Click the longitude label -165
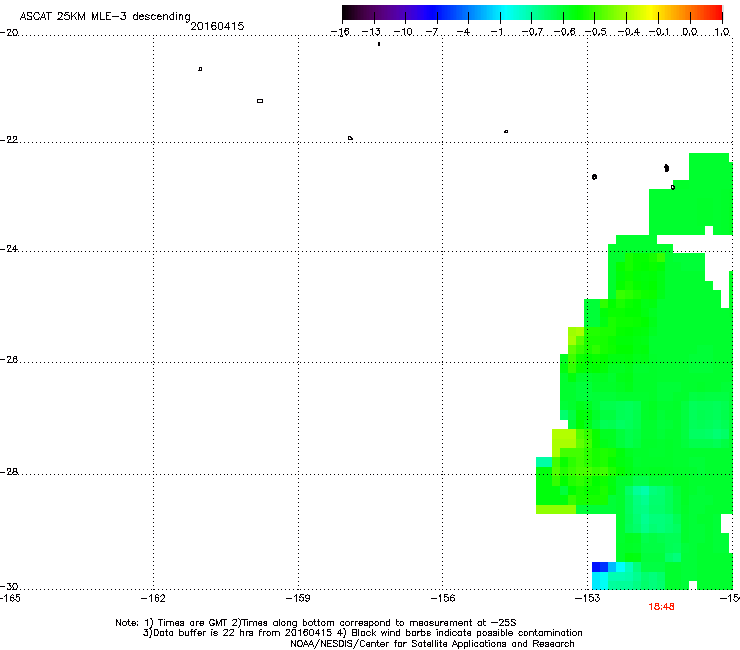 pyautogui.click(x=10, y=599)
